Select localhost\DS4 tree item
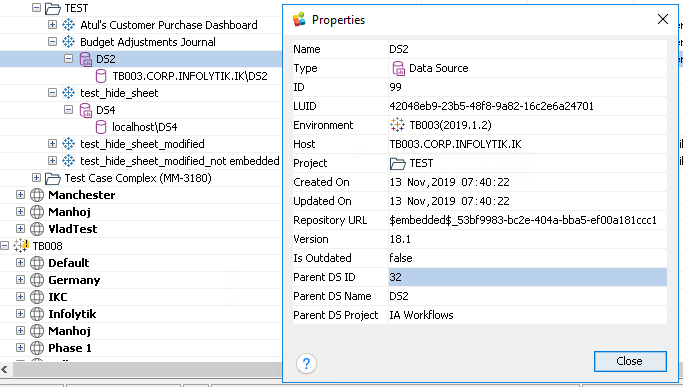This screenshot has height=387, width=683. tap(145, 127)
